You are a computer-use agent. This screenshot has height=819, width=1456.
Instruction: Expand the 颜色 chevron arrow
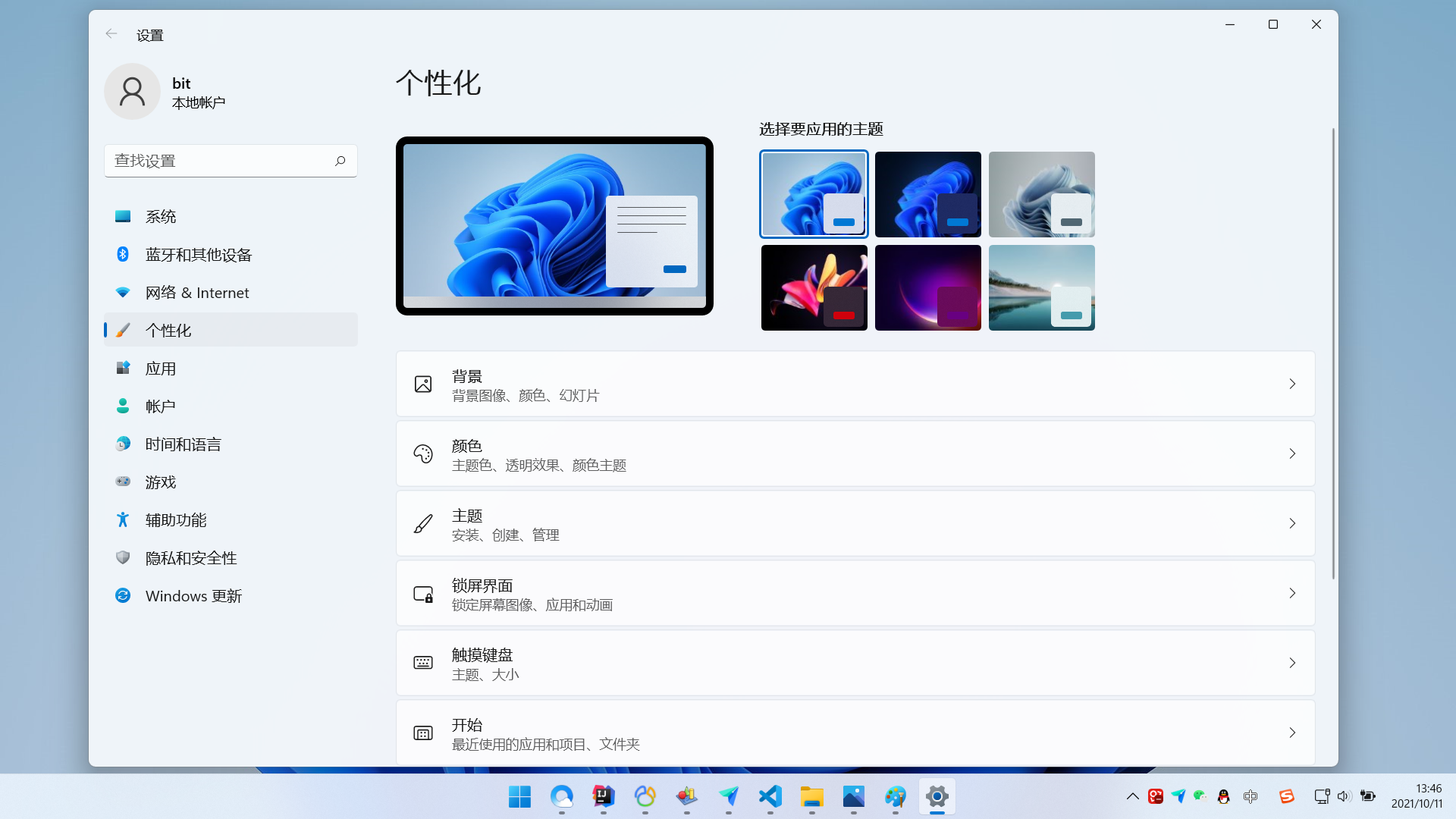click(1292, 453)
